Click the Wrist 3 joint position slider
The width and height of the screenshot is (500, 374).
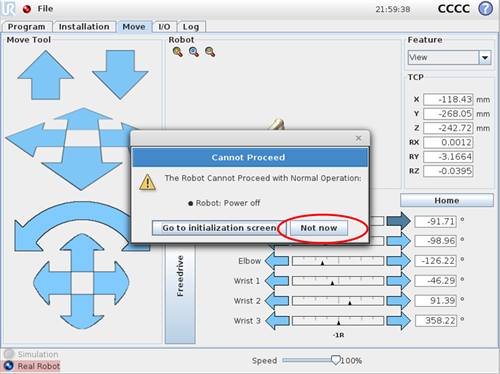(x=338, y=321)
